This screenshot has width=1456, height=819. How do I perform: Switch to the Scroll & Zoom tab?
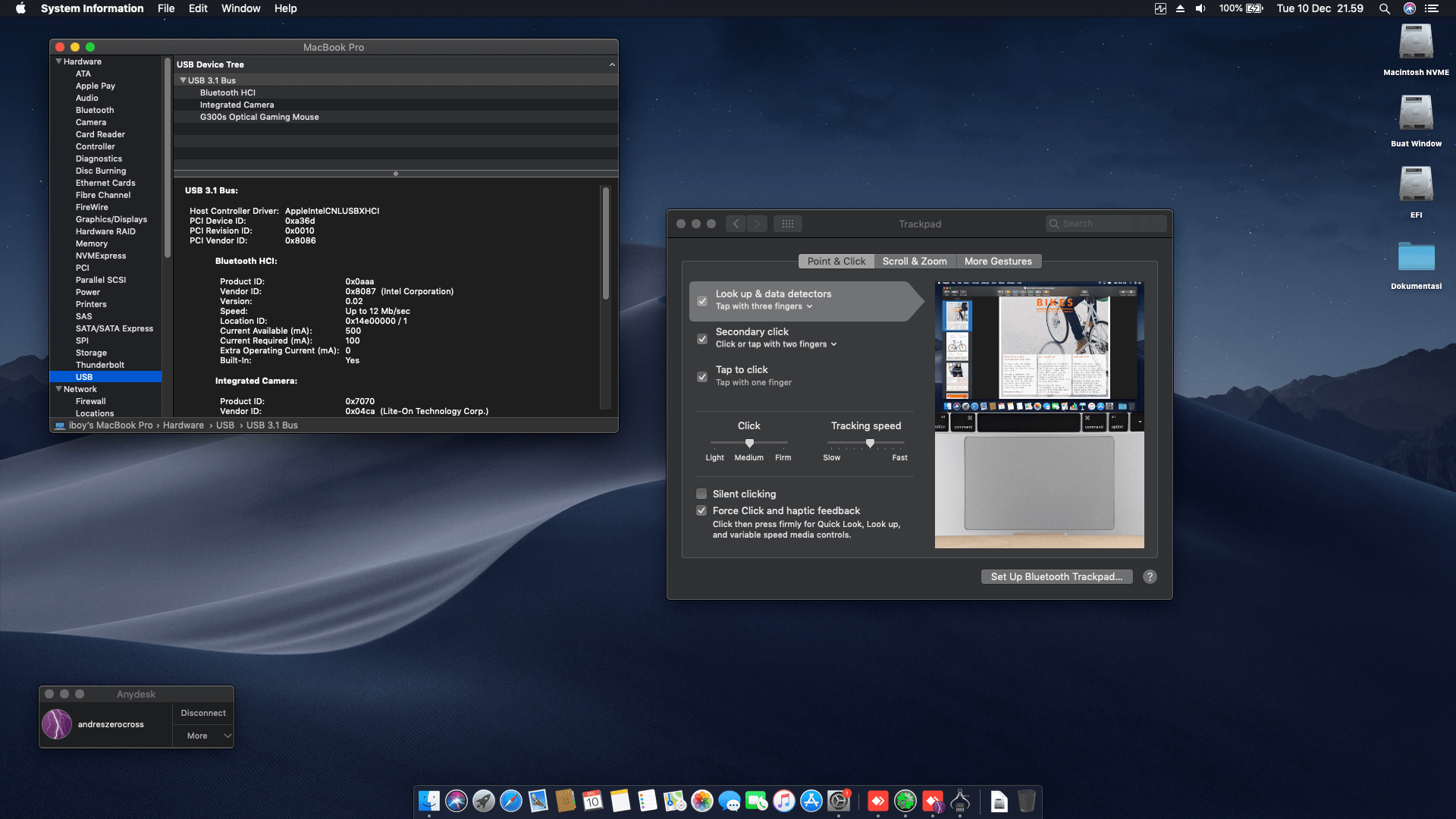tap(914, 261)
